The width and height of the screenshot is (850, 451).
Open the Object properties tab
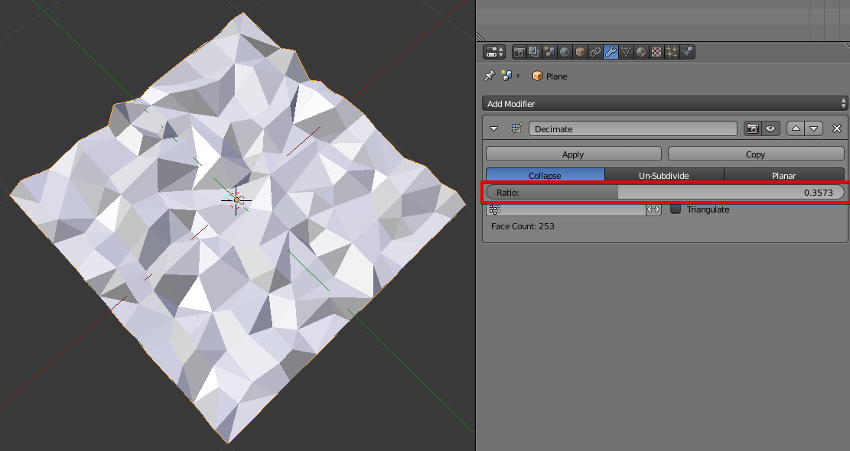coord(580,52)
